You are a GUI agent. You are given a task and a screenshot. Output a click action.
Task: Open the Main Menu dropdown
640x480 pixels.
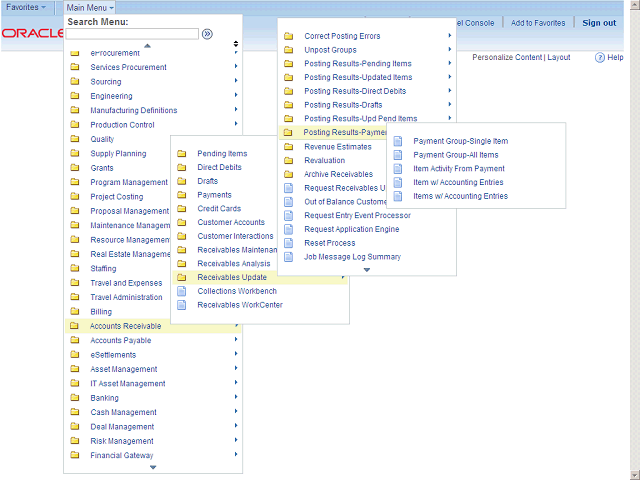[x=90, y=7]
